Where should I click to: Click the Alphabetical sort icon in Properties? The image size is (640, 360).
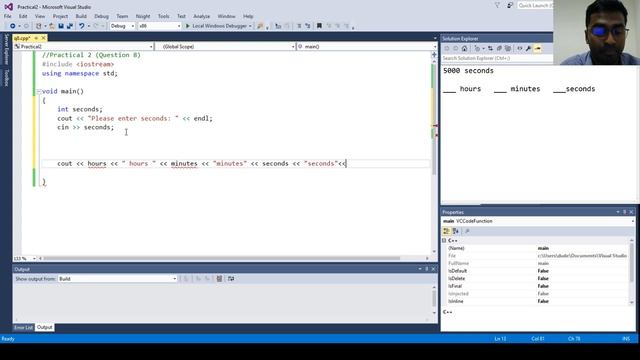click(x=456, y=231)
